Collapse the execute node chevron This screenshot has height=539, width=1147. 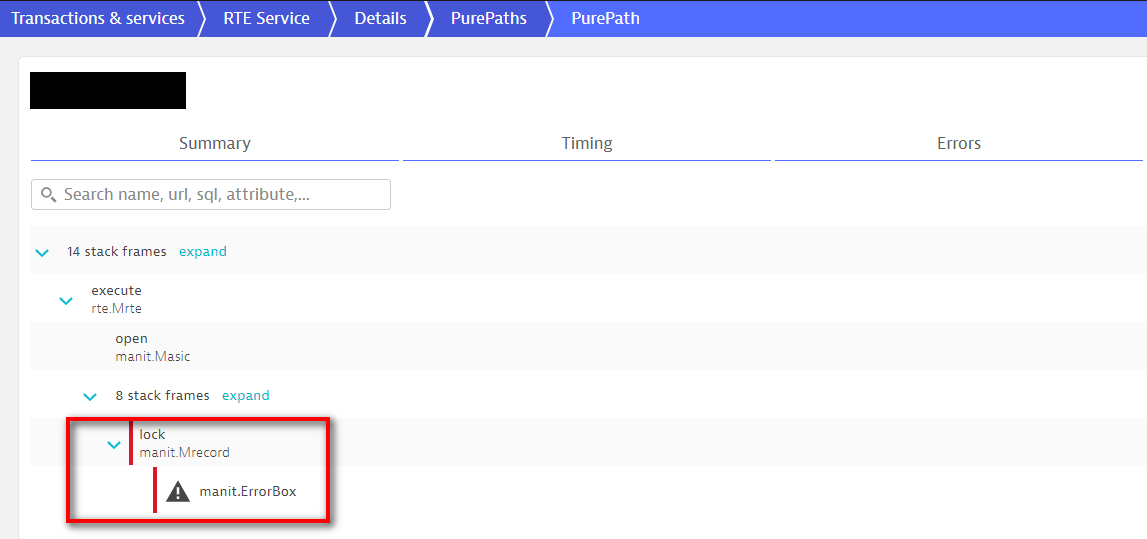66,300
